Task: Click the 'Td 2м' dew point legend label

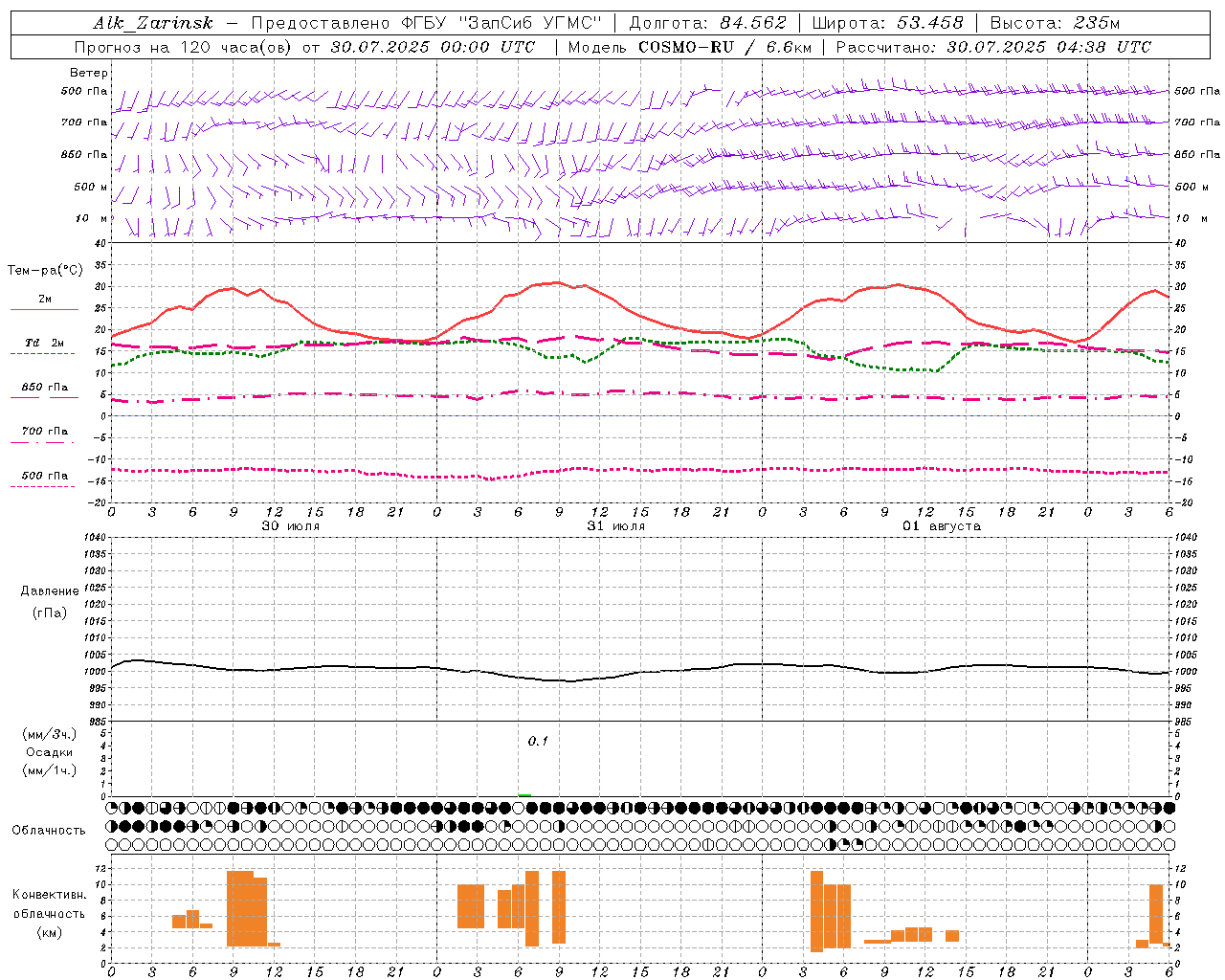Action: tap(45, 343)
